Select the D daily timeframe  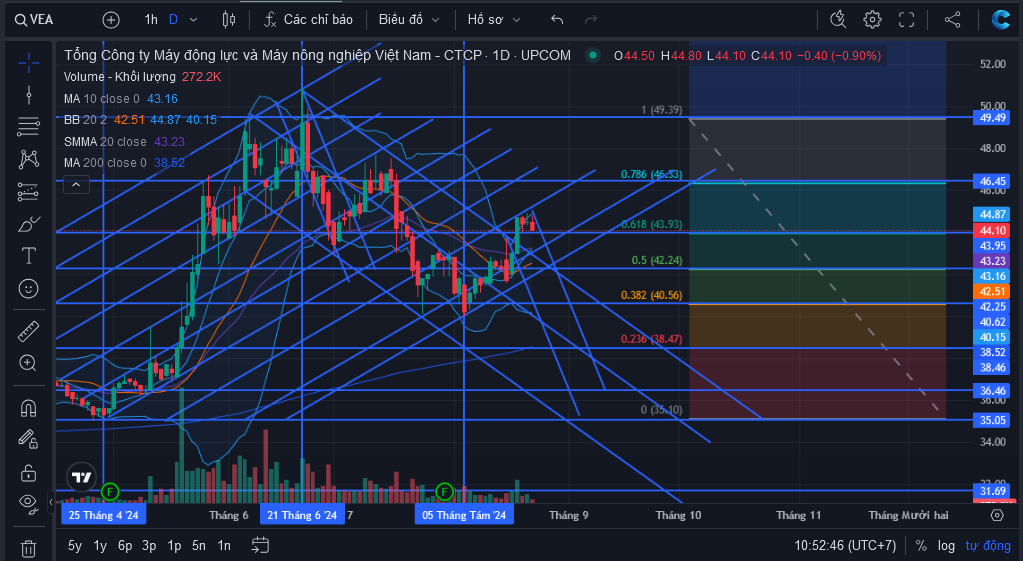tap(173, 20)
